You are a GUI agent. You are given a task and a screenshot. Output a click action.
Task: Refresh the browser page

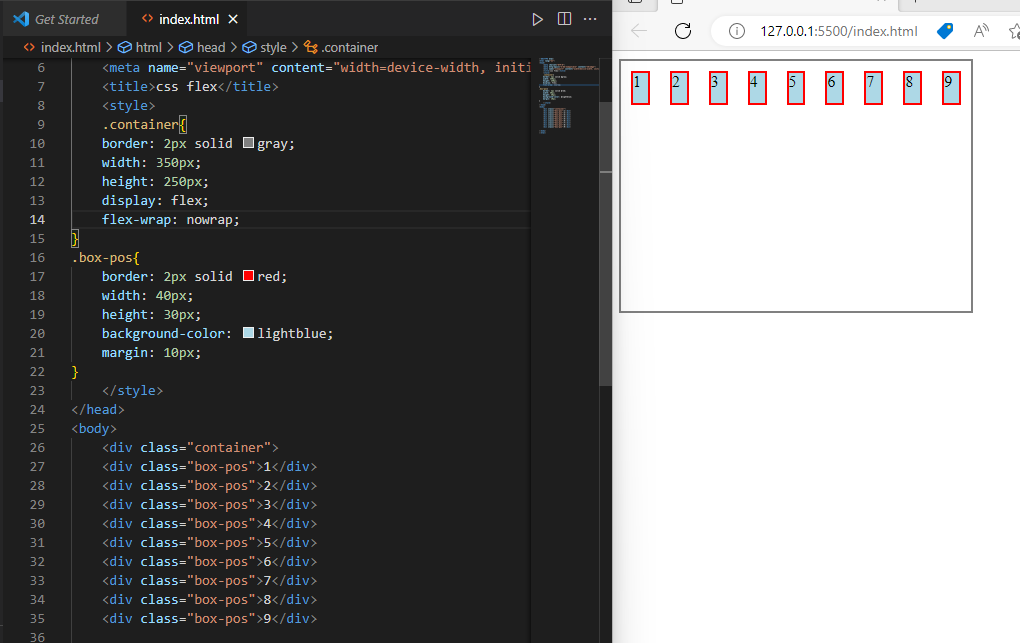(683, 31)
